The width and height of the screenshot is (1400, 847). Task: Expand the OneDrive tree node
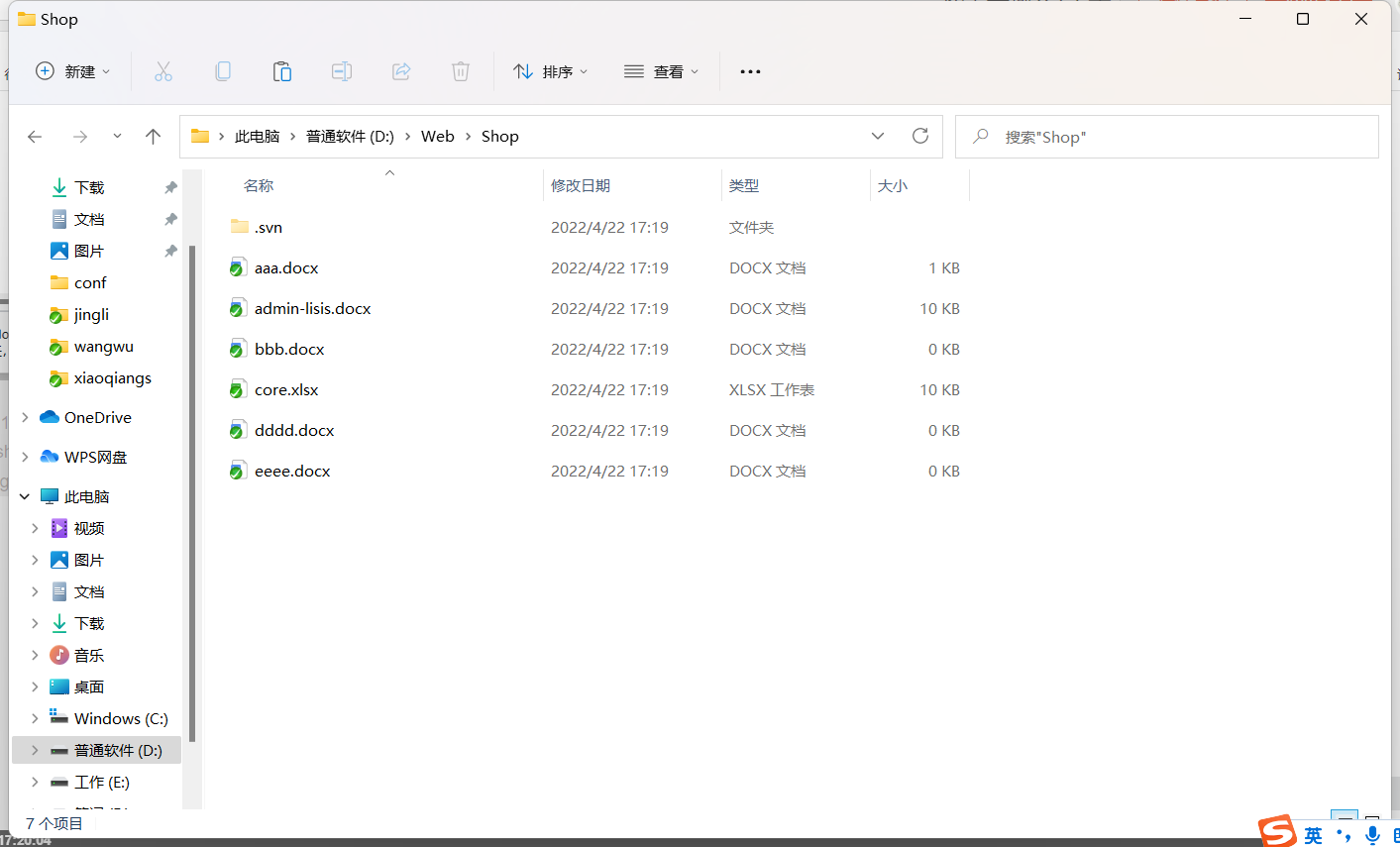point(25,417)
